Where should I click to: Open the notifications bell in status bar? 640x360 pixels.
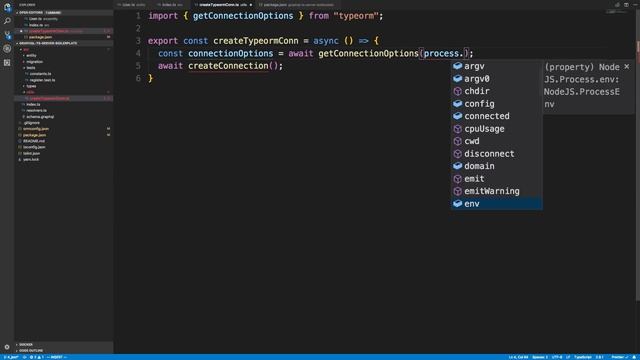coord(635,357)
